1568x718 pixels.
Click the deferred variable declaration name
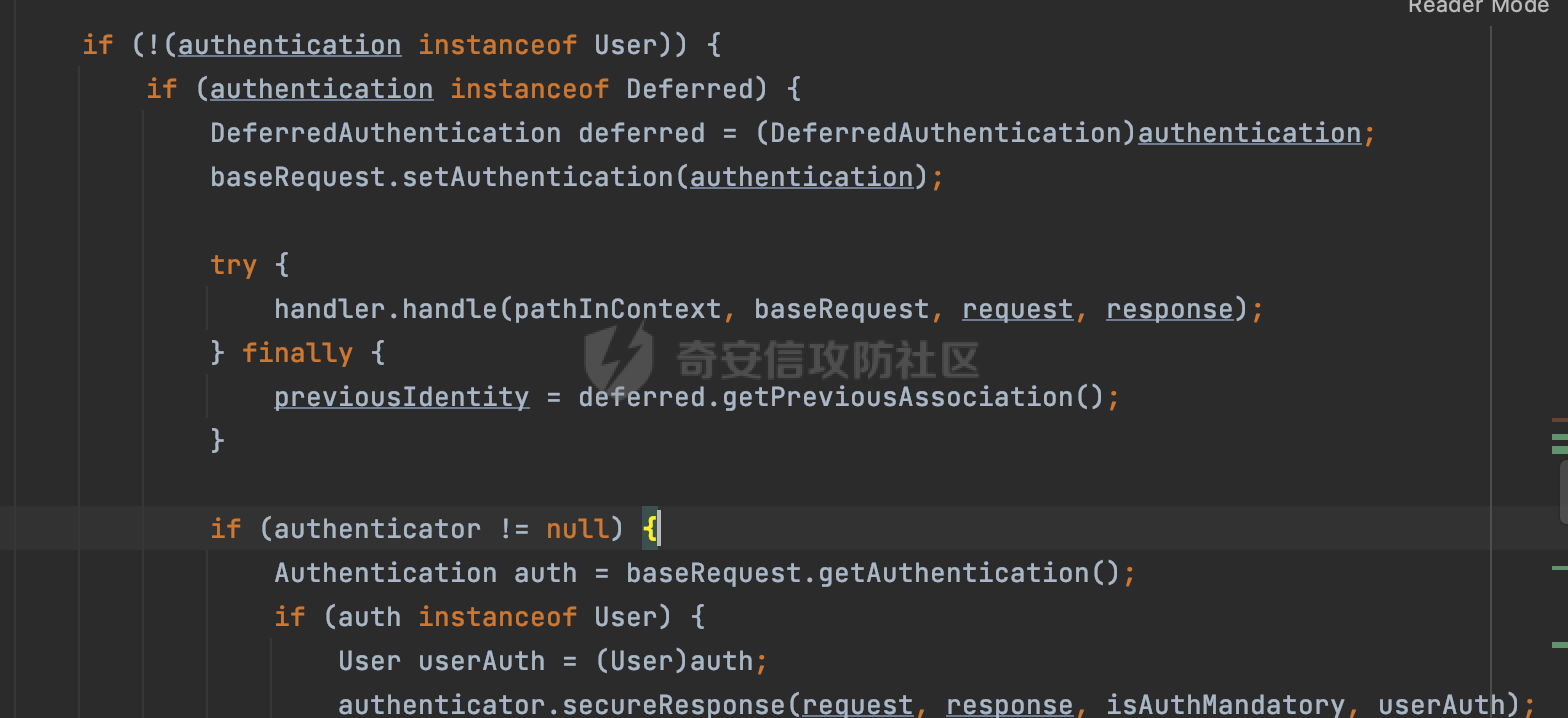click(x=641, y=133)
